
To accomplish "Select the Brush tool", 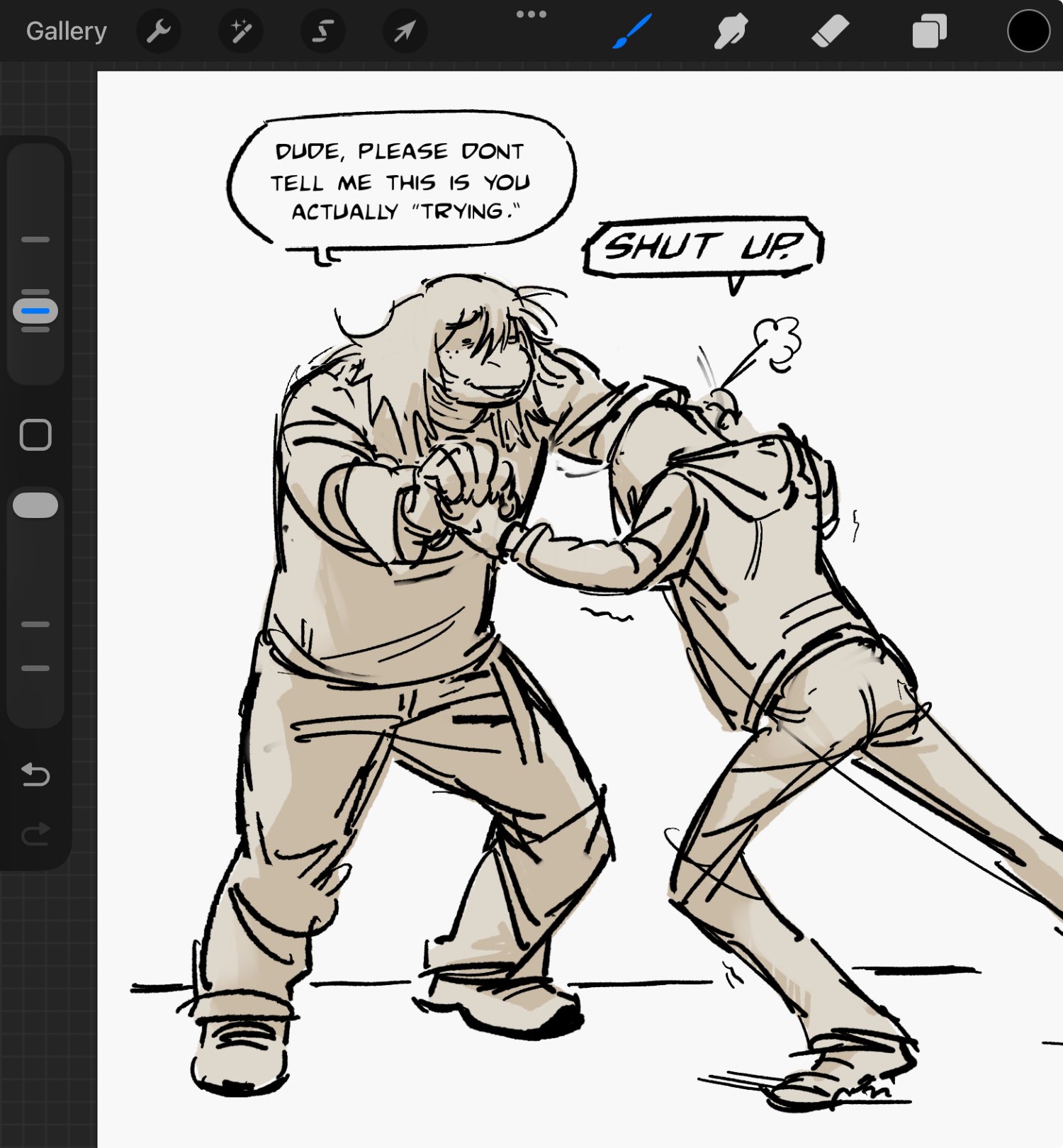I will 631,31.
